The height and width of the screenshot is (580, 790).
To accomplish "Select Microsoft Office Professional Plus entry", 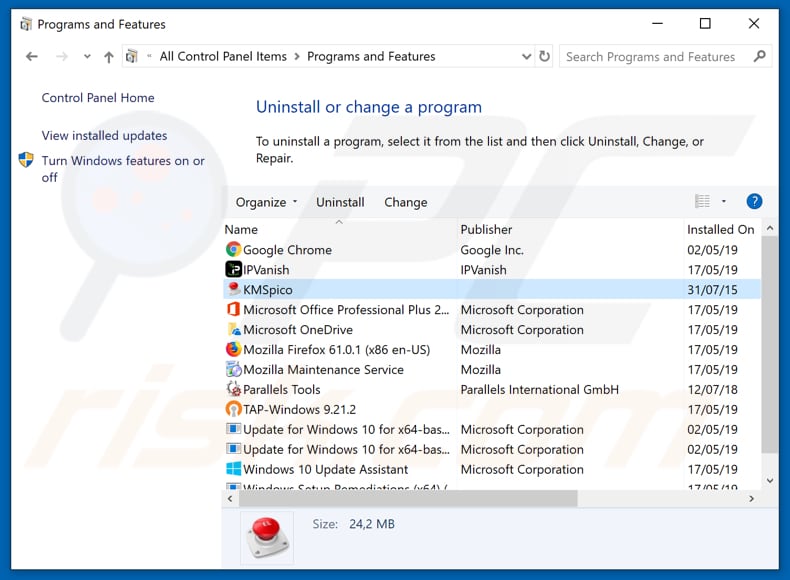I will point(346,310).
